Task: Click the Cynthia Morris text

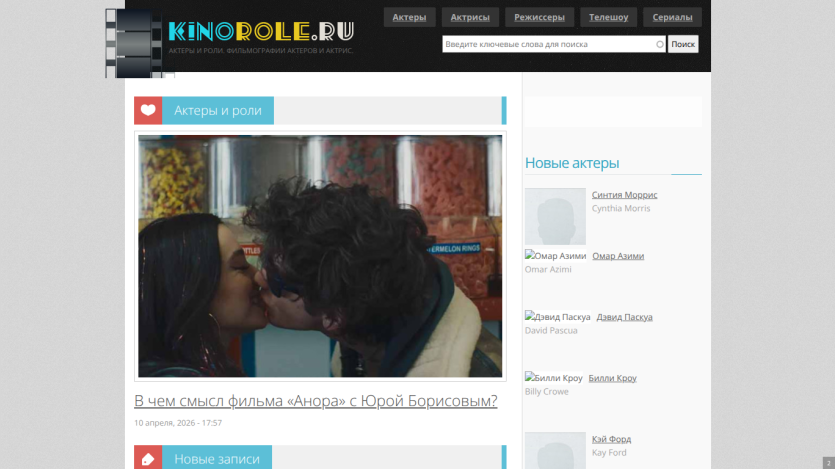Action: click(x=621, y=208)
